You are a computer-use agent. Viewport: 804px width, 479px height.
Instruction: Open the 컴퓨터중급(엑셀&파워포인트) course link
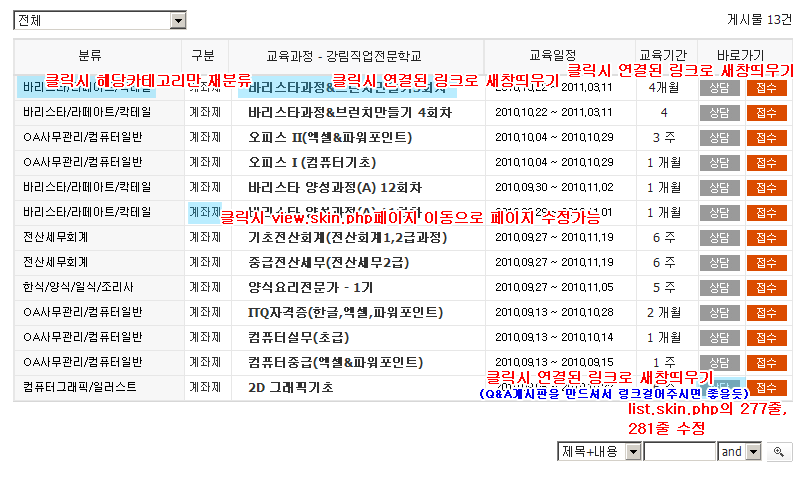pyautogui.click(x=334, y=361)
